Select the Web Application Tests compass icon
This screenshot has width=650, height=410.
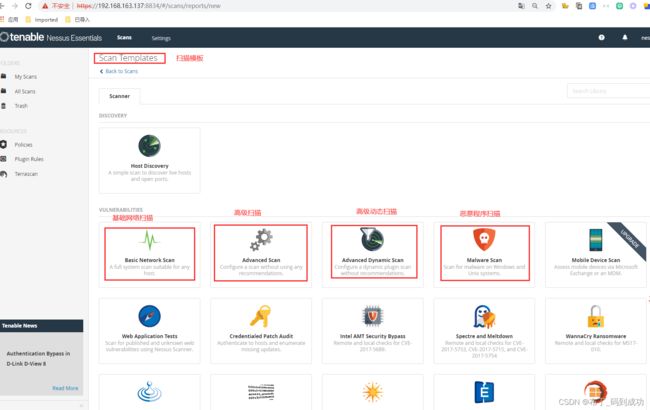pos(149,316)
